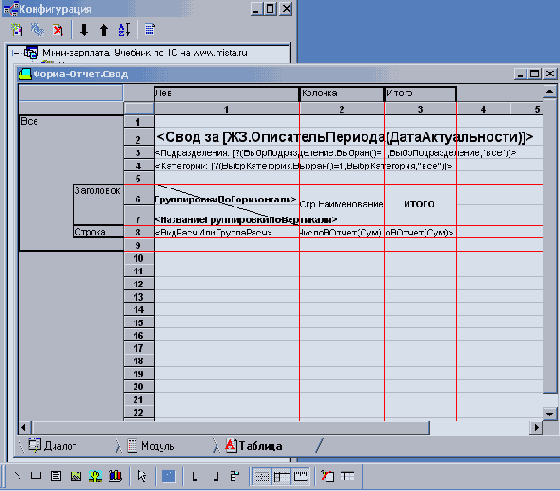Image resolution: width=560 pixels, height=491 pixels.
Task: Click the horizontal scrollbar right arrow
Action: pos(536,427)
